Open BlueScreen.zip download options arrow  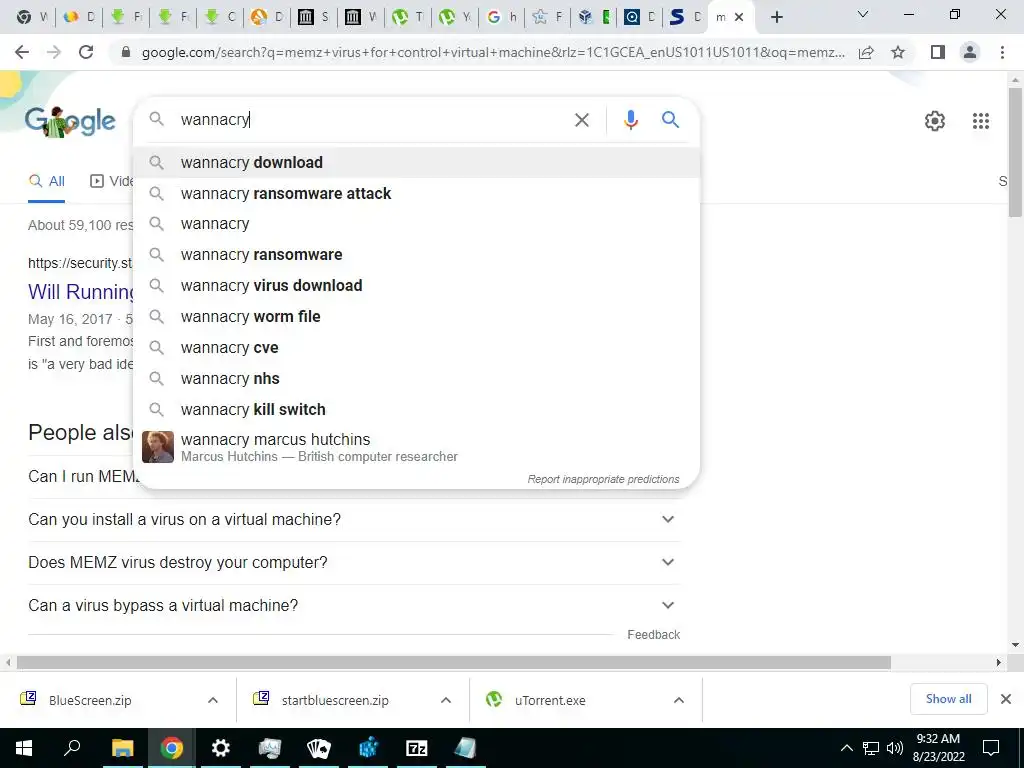click(213, 700)
